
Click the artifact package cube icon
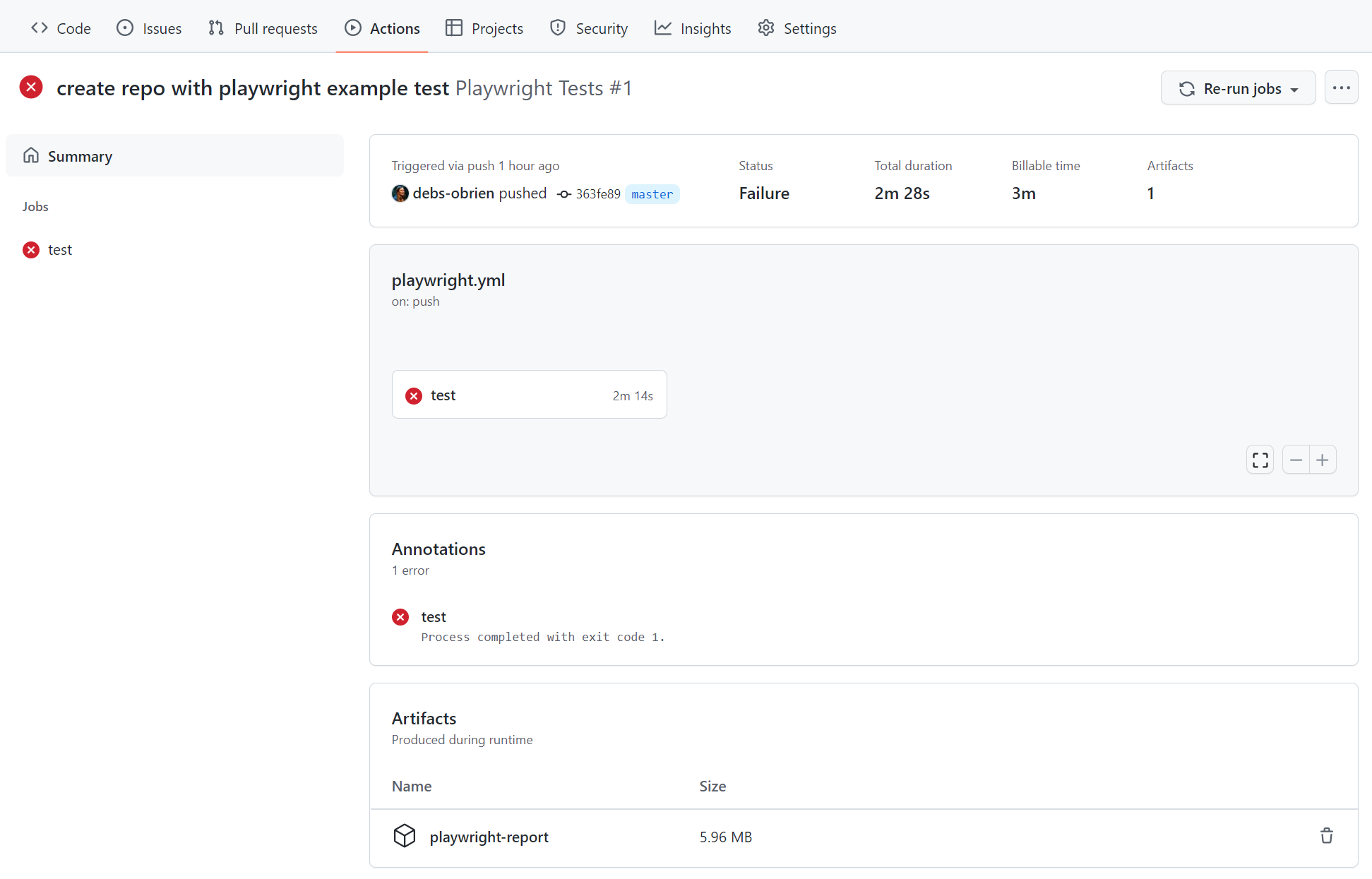[405, 836]
